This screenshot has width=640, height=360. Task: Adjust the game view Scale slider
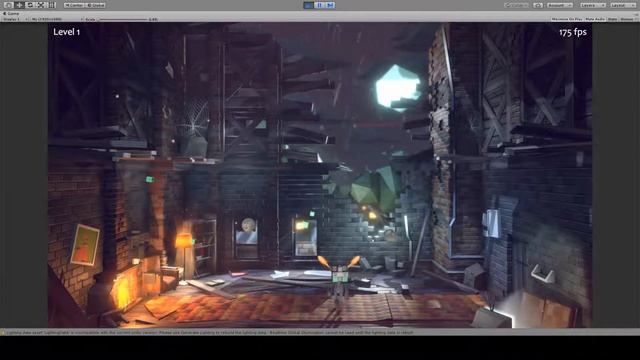[122, 19]
